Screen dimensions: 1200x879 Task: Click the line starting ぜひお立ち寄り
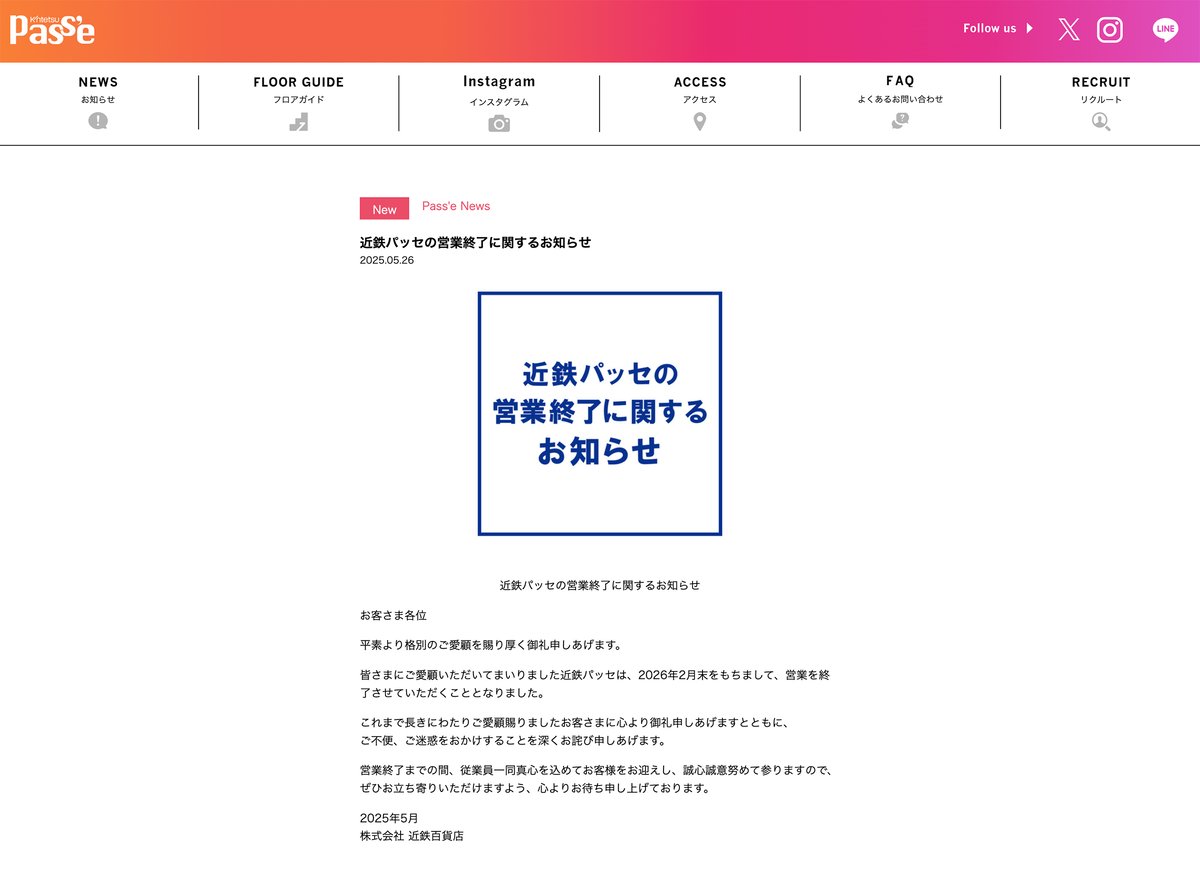[535, 788]
